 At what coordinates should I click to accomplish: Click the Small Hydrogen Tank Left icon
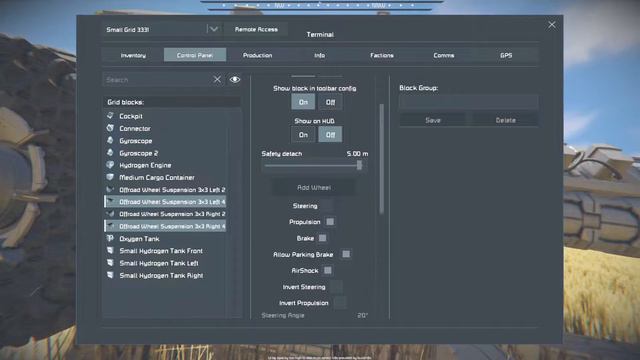tap(110, 263)
